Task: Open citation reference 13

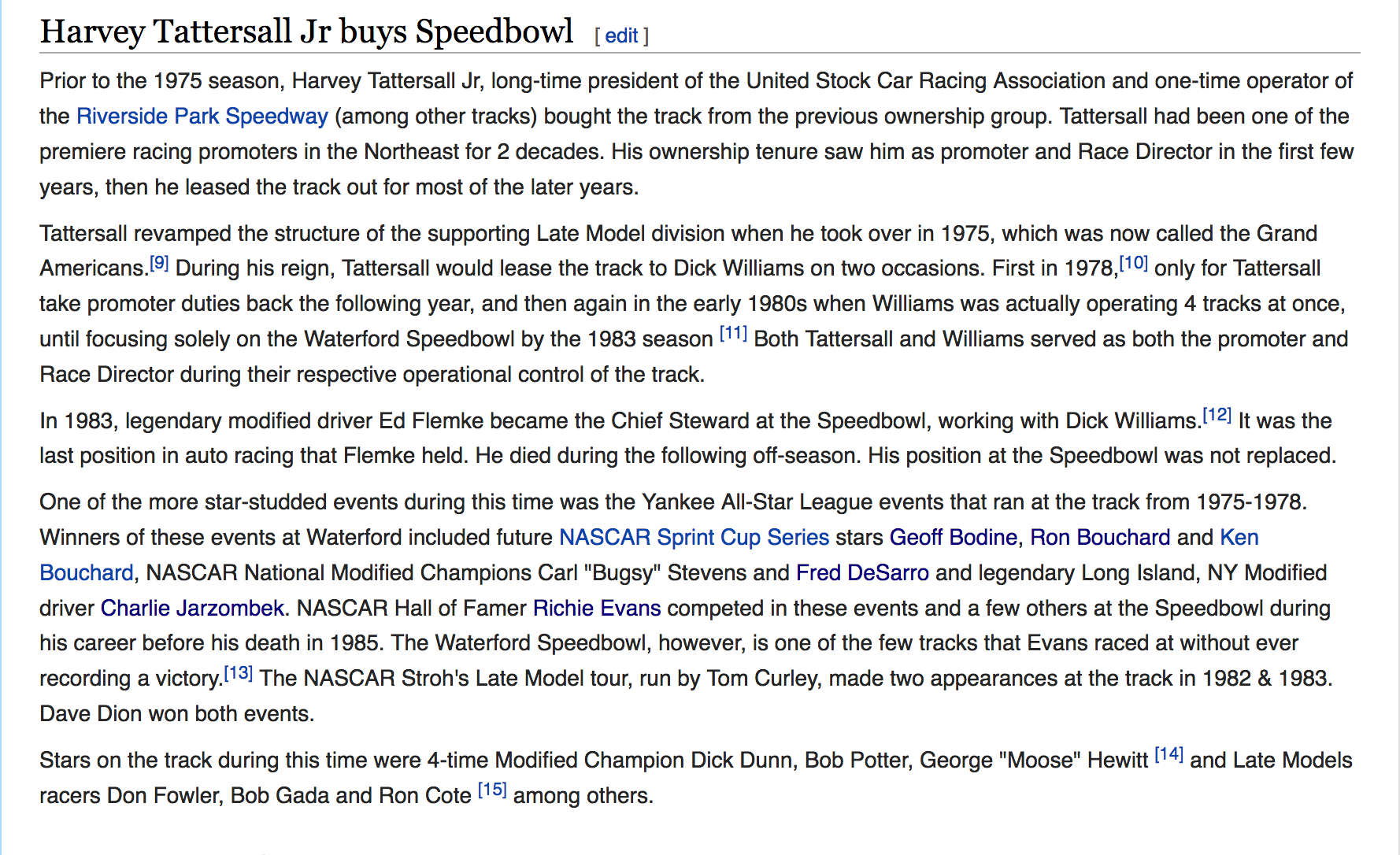Action: (239, 673)
